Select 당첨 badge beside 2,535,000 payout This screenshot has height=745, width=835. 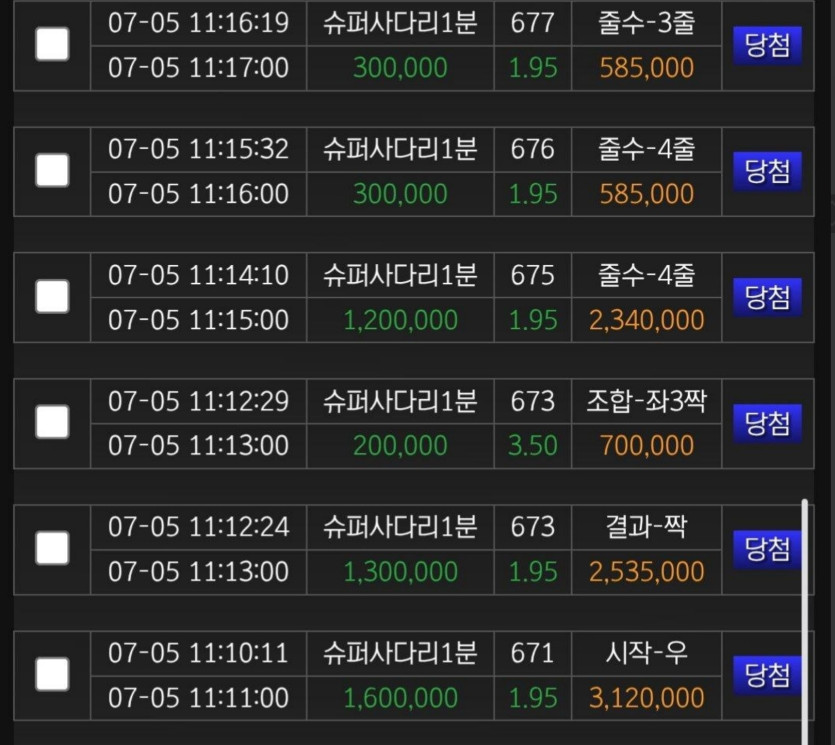click(767, 550)
